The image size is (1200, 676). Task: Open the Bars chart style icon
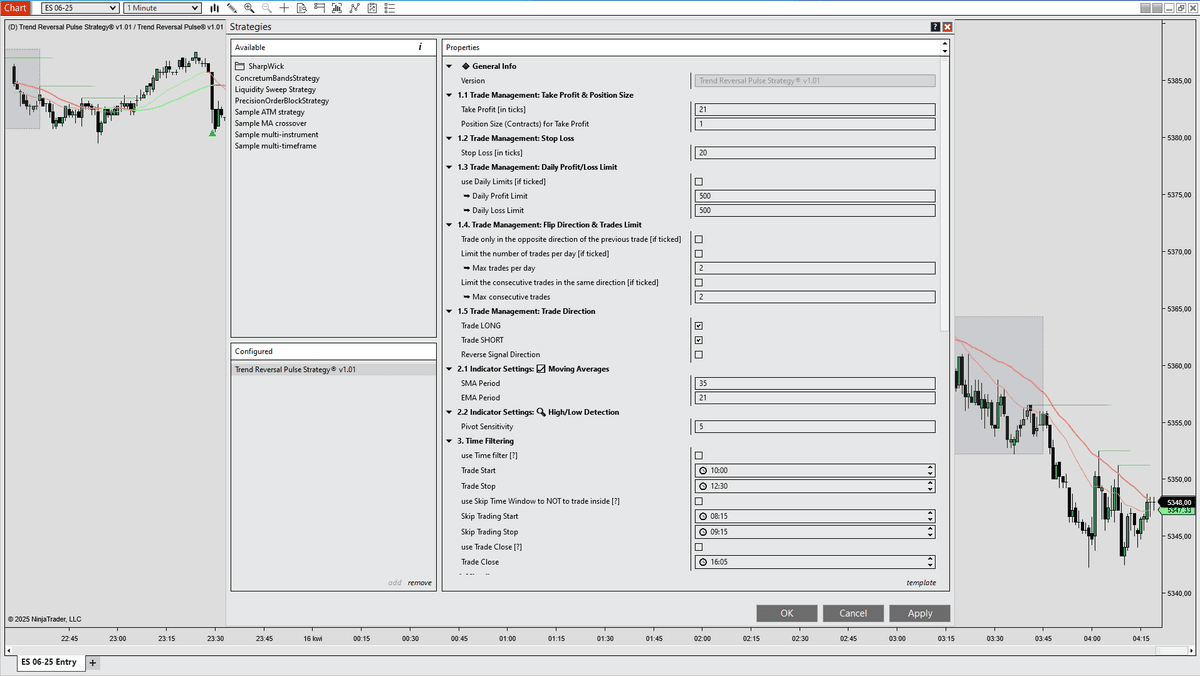[214, 8]
